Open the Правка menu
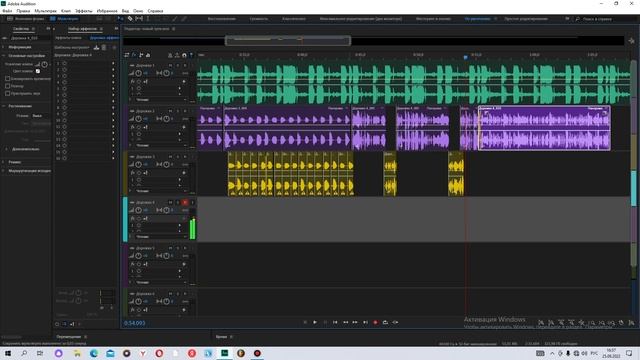Screen dimensions: 640x360 23,11
